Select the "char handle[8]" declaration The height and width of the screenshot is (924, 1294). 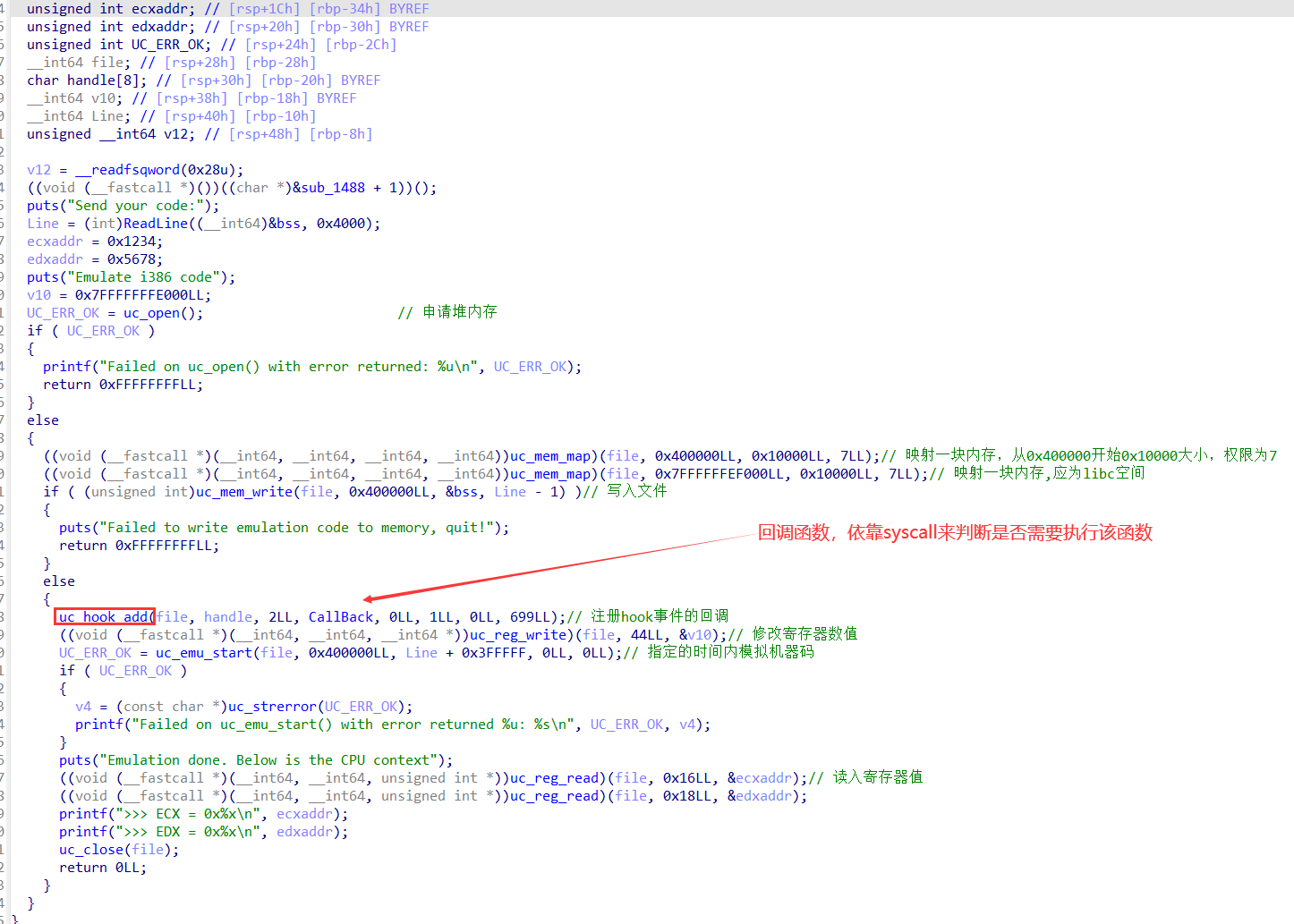(x=87, y=81)
